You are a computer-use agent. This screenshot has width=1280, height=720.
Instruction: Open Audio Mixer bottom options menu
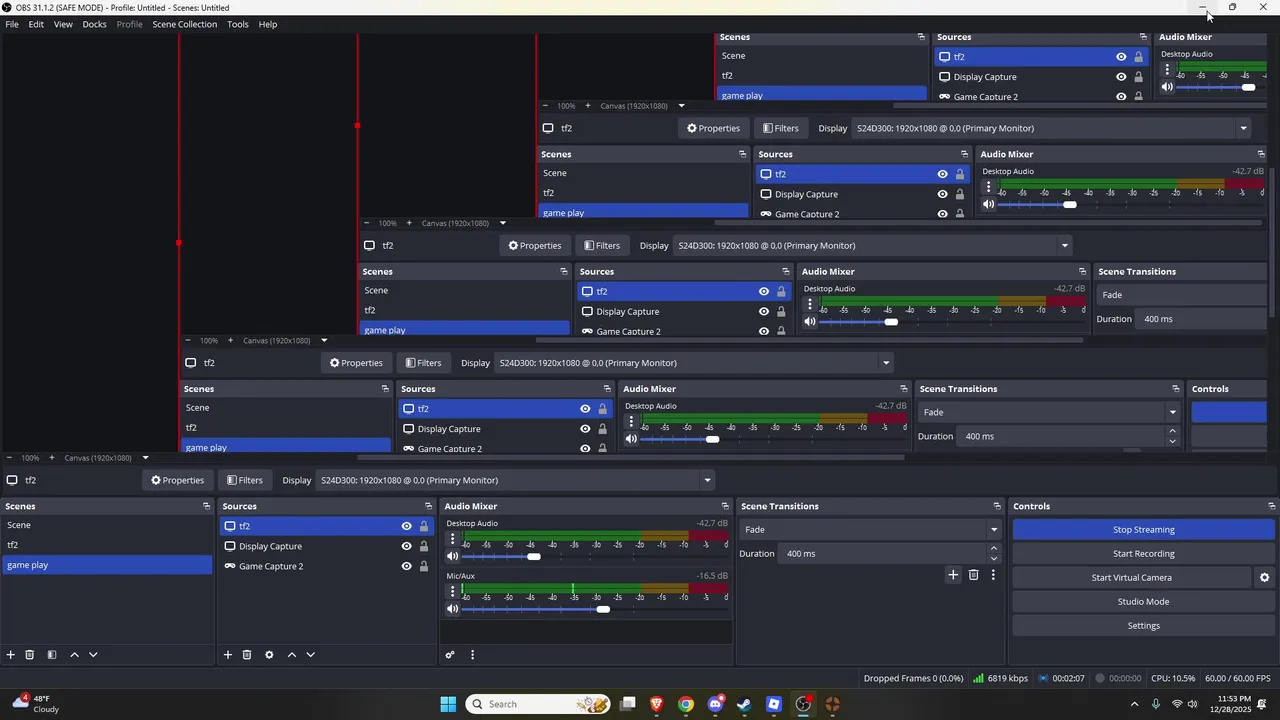pos(472,655)
